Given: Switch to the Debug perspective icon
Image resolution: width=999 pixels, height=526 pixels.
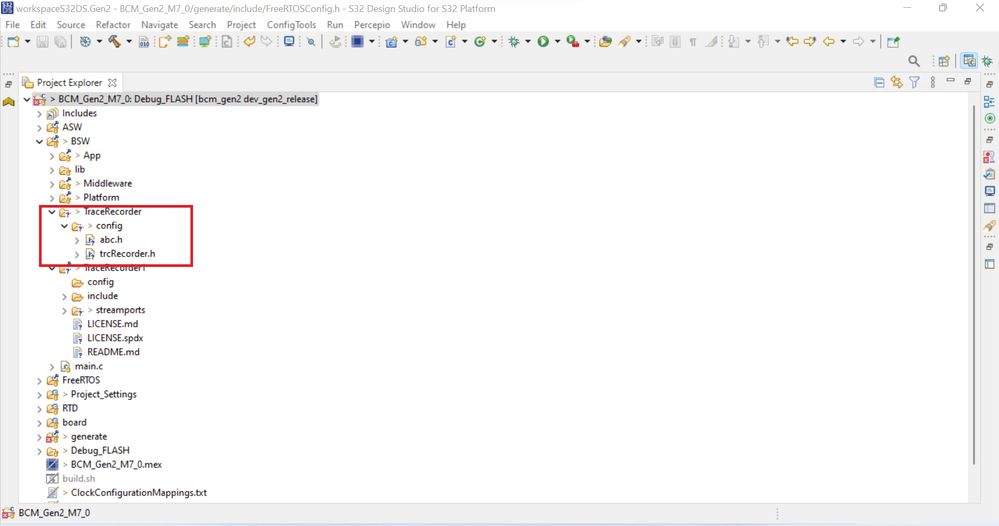Looking at the screenshot, I should point(987,61).
